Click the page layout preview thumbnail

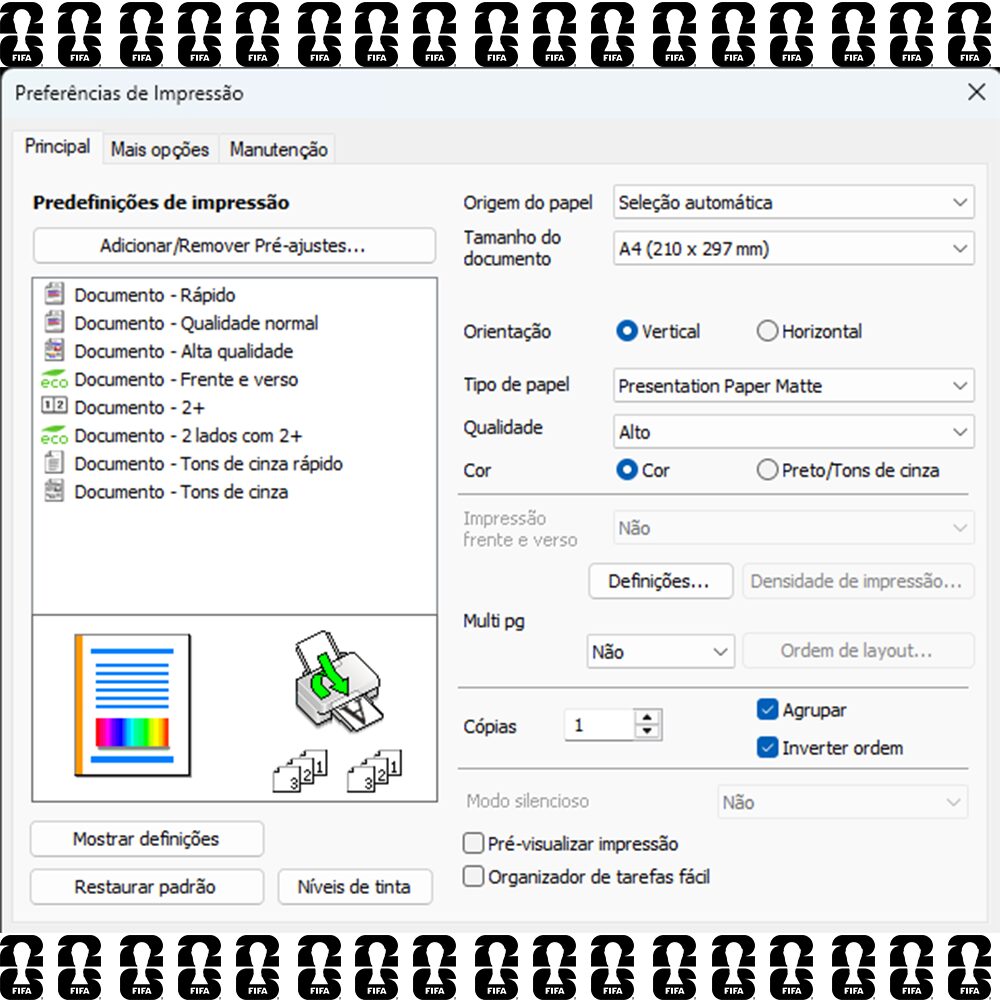pyautogui.click(x=133, y=705)
